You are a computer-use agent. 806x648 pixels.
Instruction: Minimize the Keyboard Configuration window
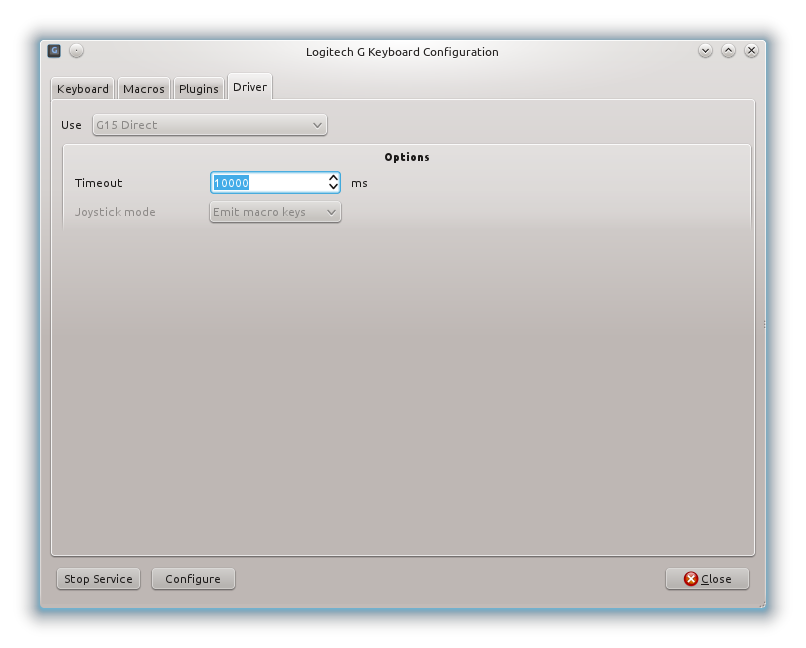pos(705,50)
